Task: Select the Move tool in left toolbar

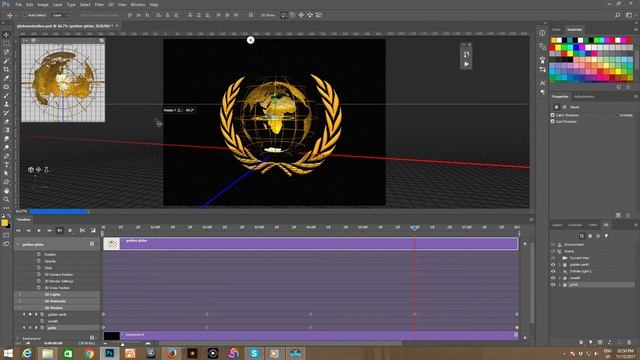Action: coord(6,35)
